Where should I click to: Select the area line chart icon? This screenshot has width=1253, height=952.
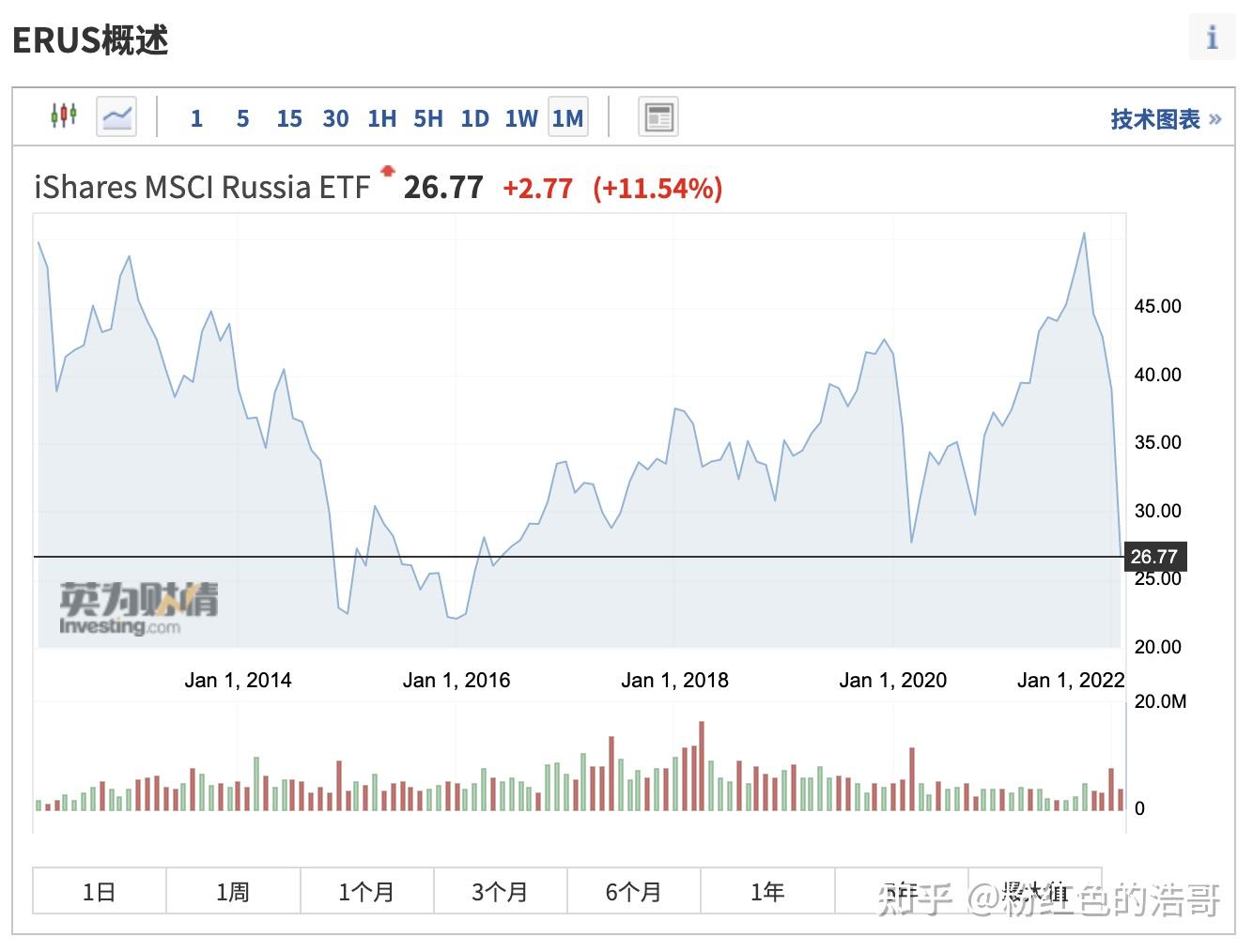pos(116,116)
